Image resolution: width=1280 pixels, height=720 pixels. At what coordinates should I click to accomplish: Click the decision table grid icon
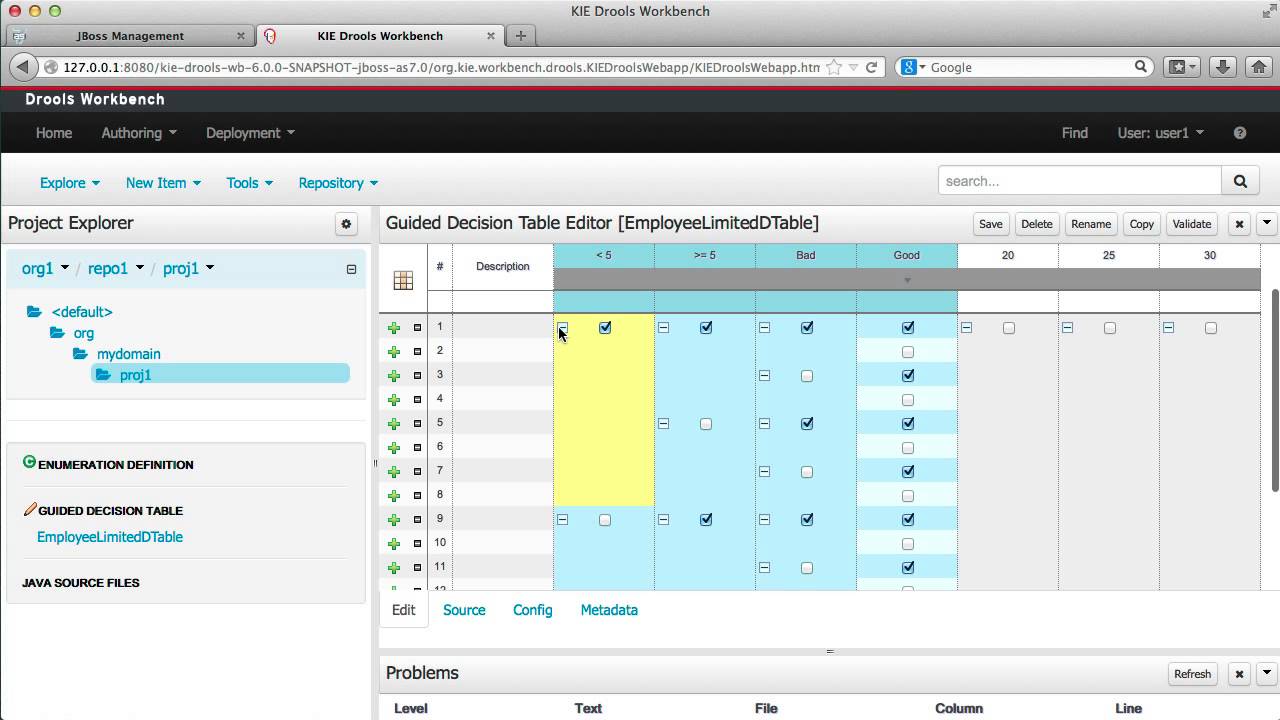pyautogui.click(x=403, y=281)
